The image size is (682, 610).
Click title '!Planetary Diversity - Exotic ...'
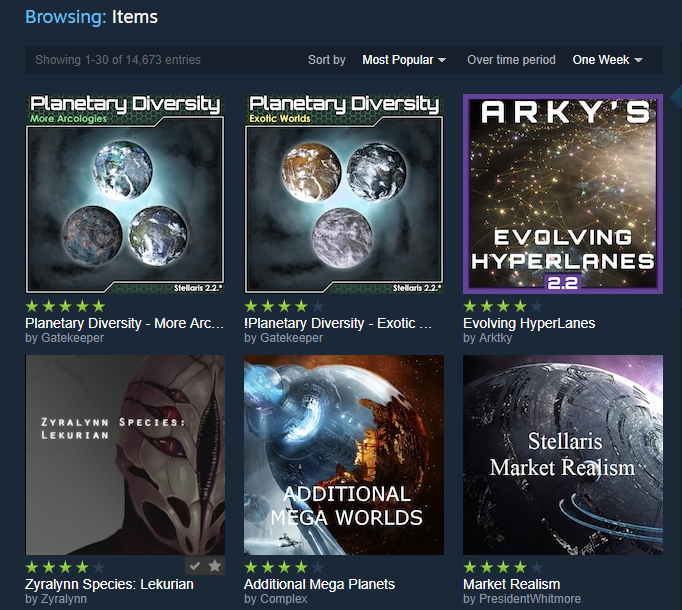pos(338,323)
